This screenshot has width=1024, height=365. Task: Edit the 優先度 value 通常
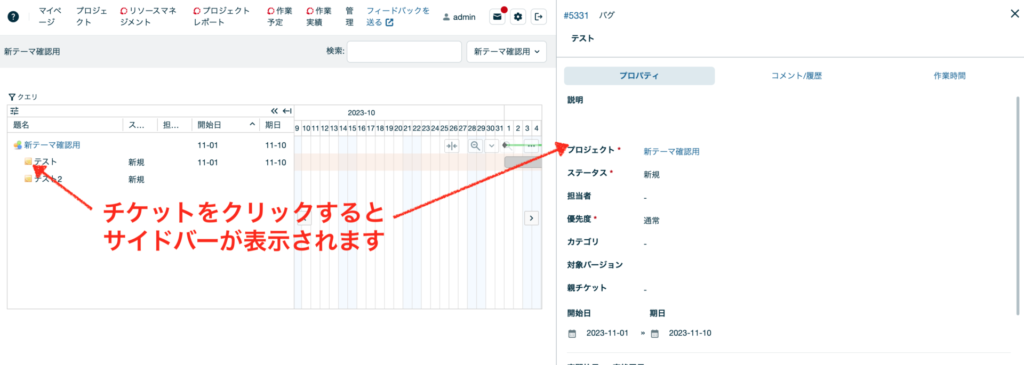(x=652, y=221)
